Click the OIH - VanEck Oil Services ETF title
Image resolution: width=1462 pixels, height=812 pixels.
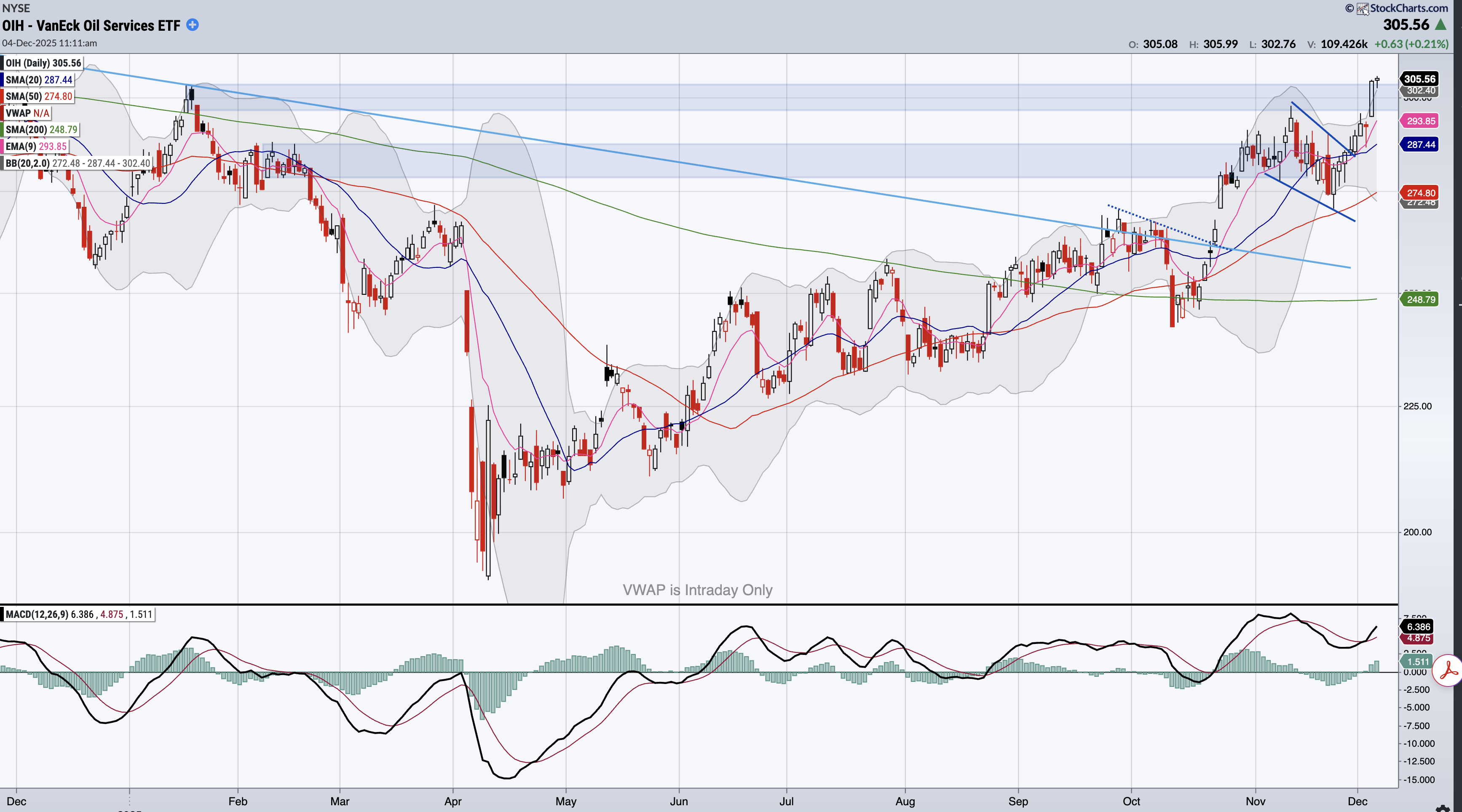tap(91, 26)
